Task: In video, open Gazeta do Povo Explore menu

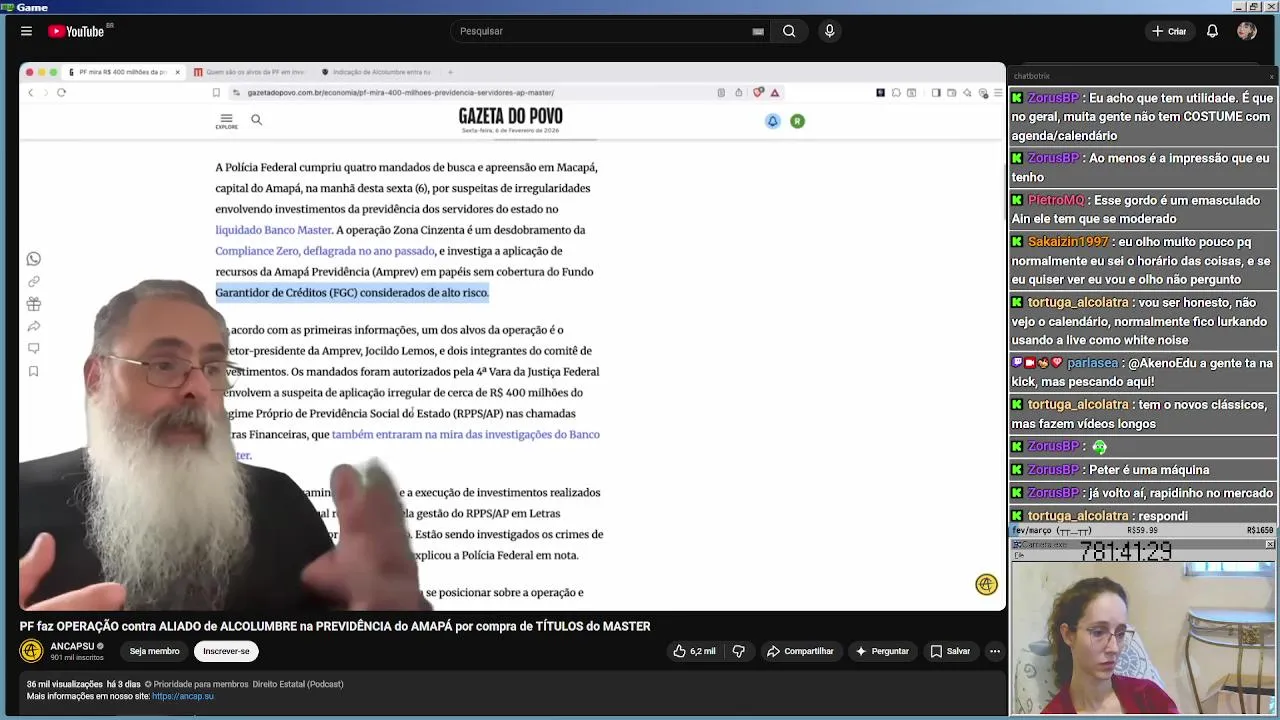Action: point(226,121)
